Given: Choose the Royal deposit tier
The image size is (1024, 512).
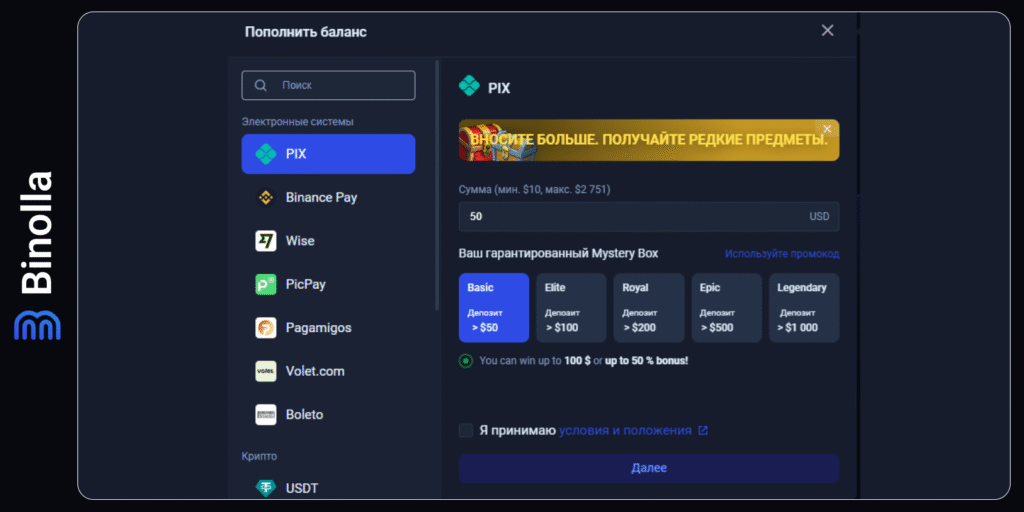Looking at the screenshot, I should [x=648, y=307].
